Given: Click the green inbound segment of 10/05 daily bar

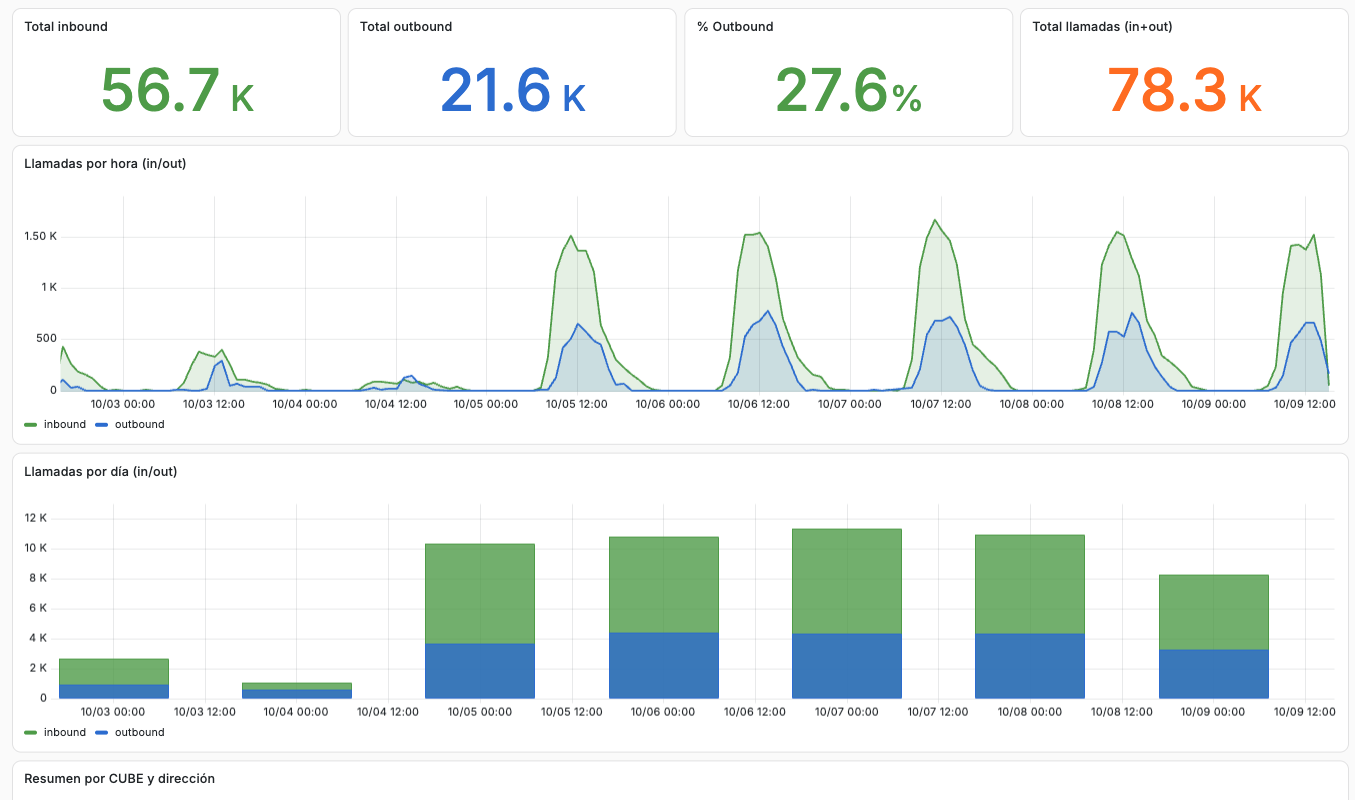Looking at the screenshot, I should coord(480,594).
